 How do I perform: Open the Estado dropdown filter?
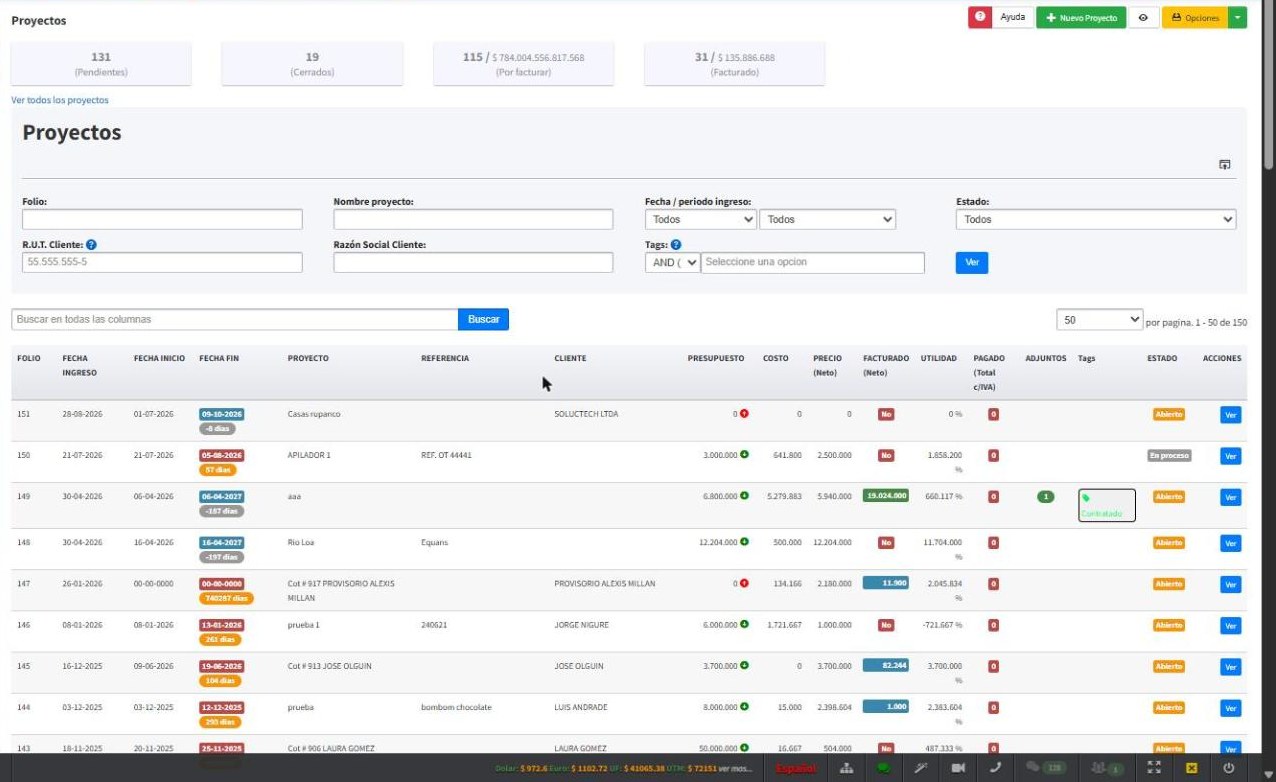click(x=1096, y=219)
